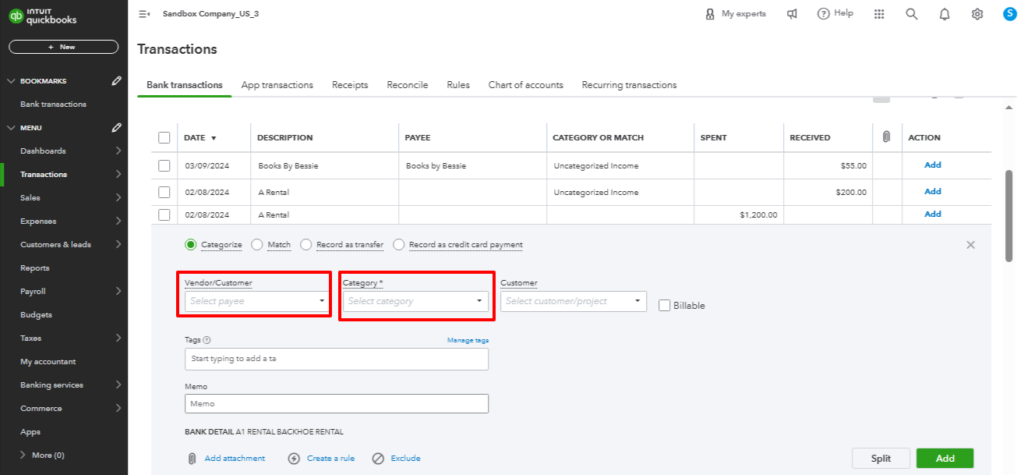Expand More (0) in sidebar
Viewport: 1024px width, 475px height.
click(x=42, y=455)
